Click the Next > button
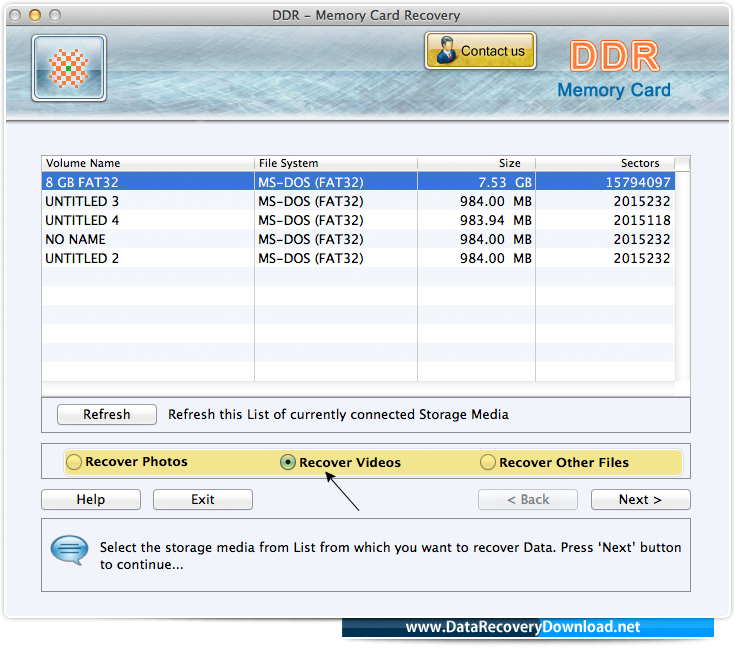 [640, 499]
